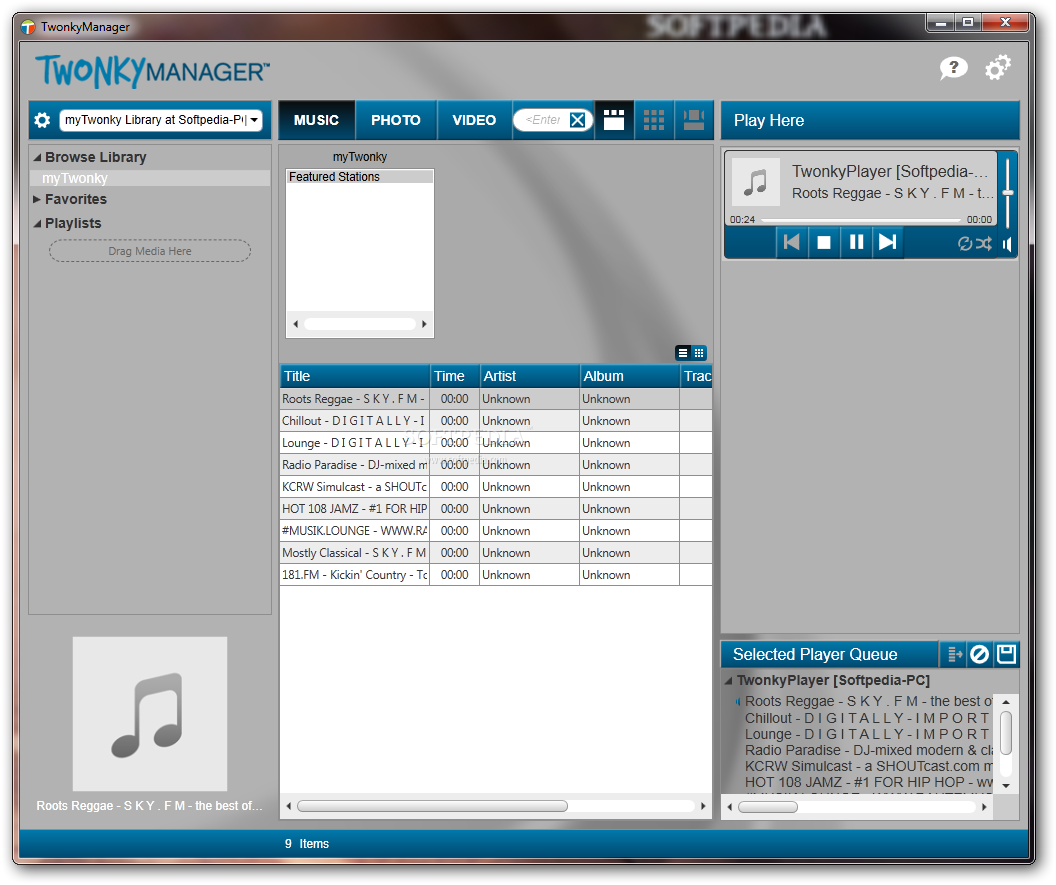Skip to the next track
Image resolution: width=1056 pixels, height=885 pixels.
(888, 242)
